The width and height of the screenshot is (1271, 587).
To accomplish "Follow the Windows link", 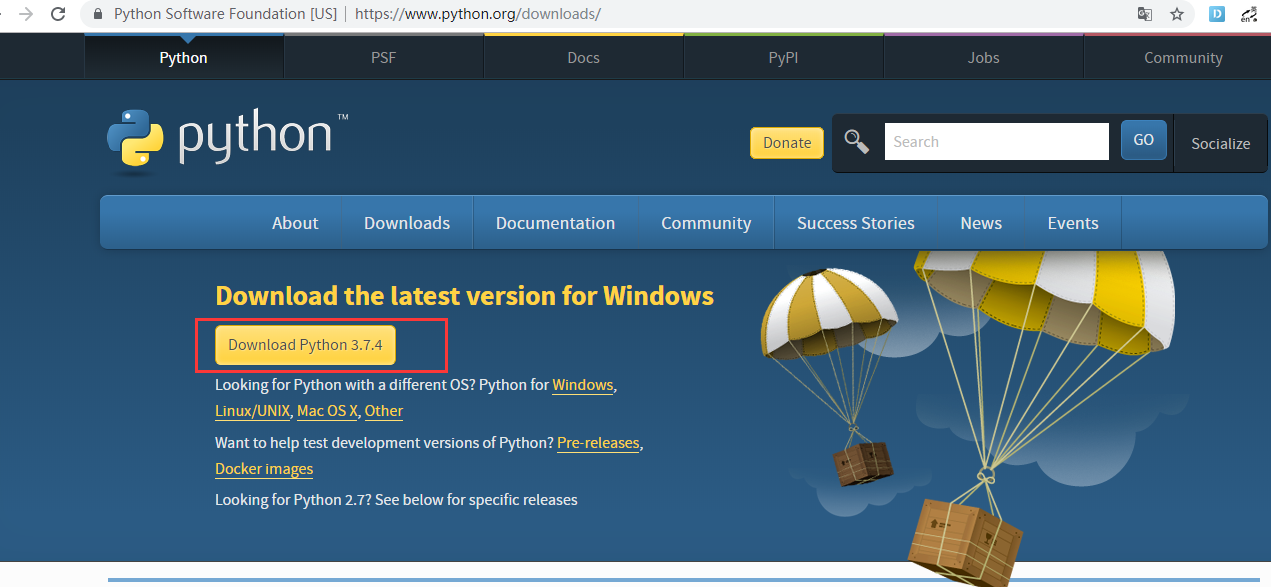I will 583,385.
